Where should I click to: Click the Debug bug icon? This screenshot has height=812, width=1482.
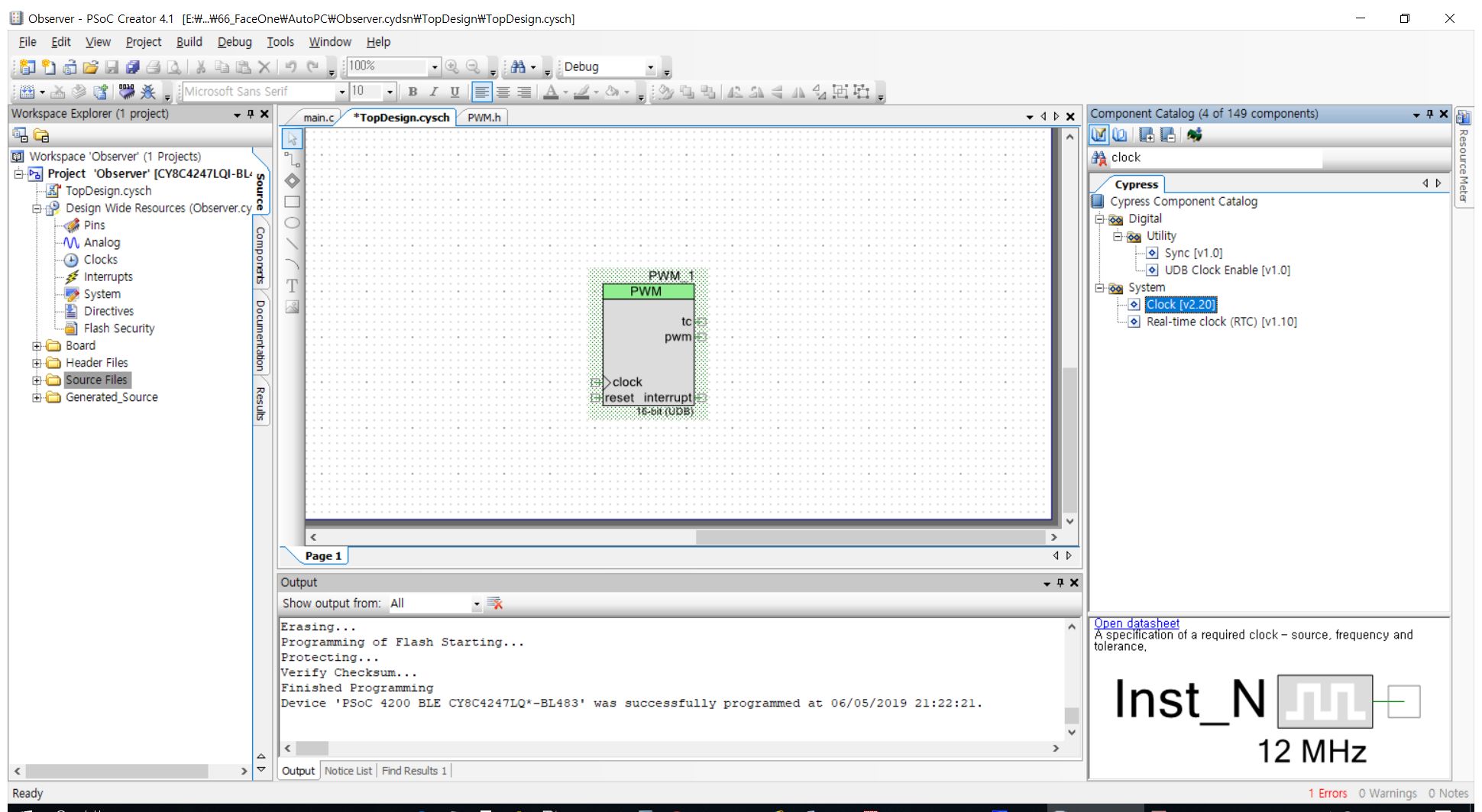coord(148,92)
